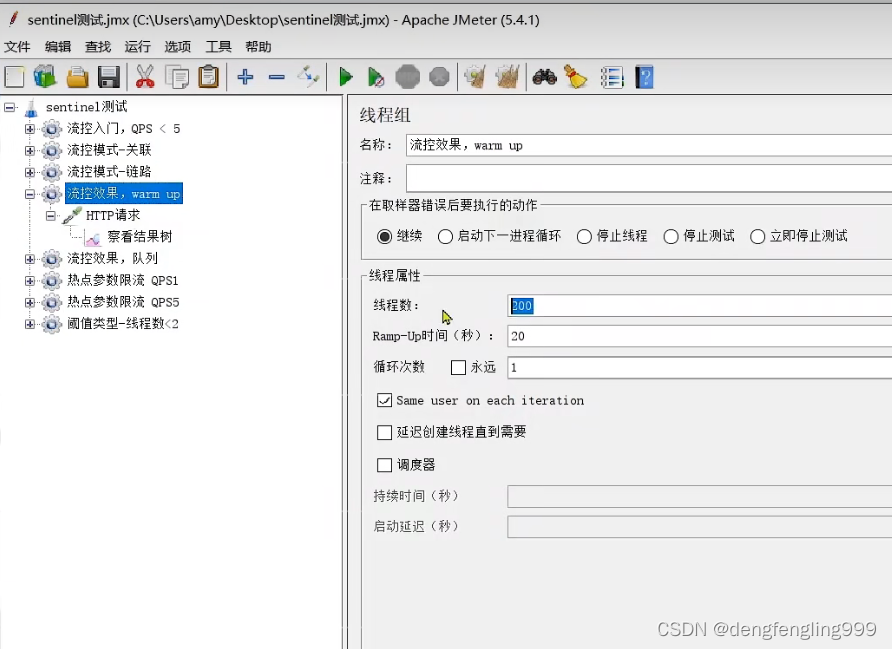Viewport: 892px width, 649px height.
Task: Click the Stop test icon
Action: click(407, 77)
